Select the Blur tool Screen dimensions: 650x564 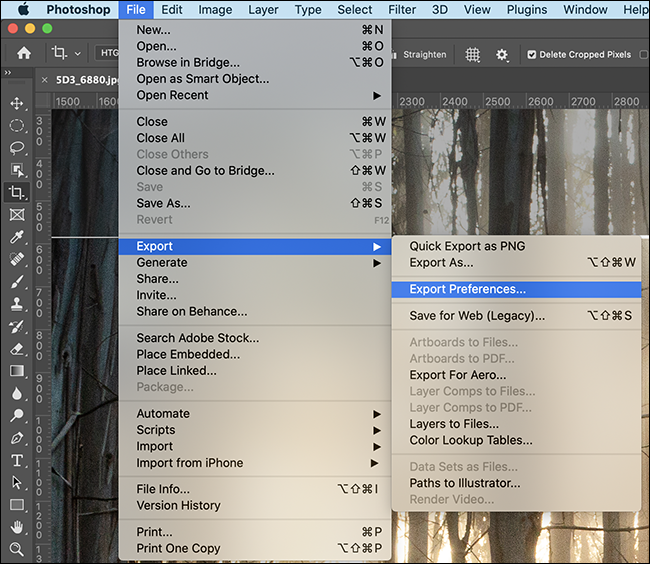pyautogui.click(x=17, y=393)
